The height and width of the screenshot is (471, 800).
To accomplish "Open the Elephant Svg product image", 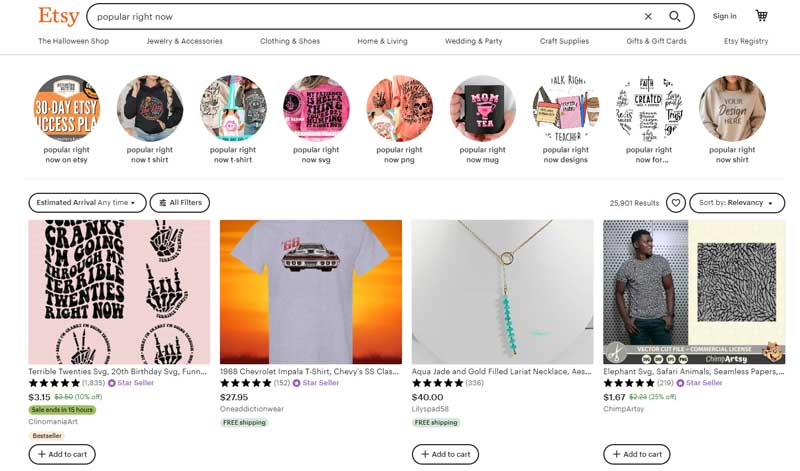I will (694, 292).
